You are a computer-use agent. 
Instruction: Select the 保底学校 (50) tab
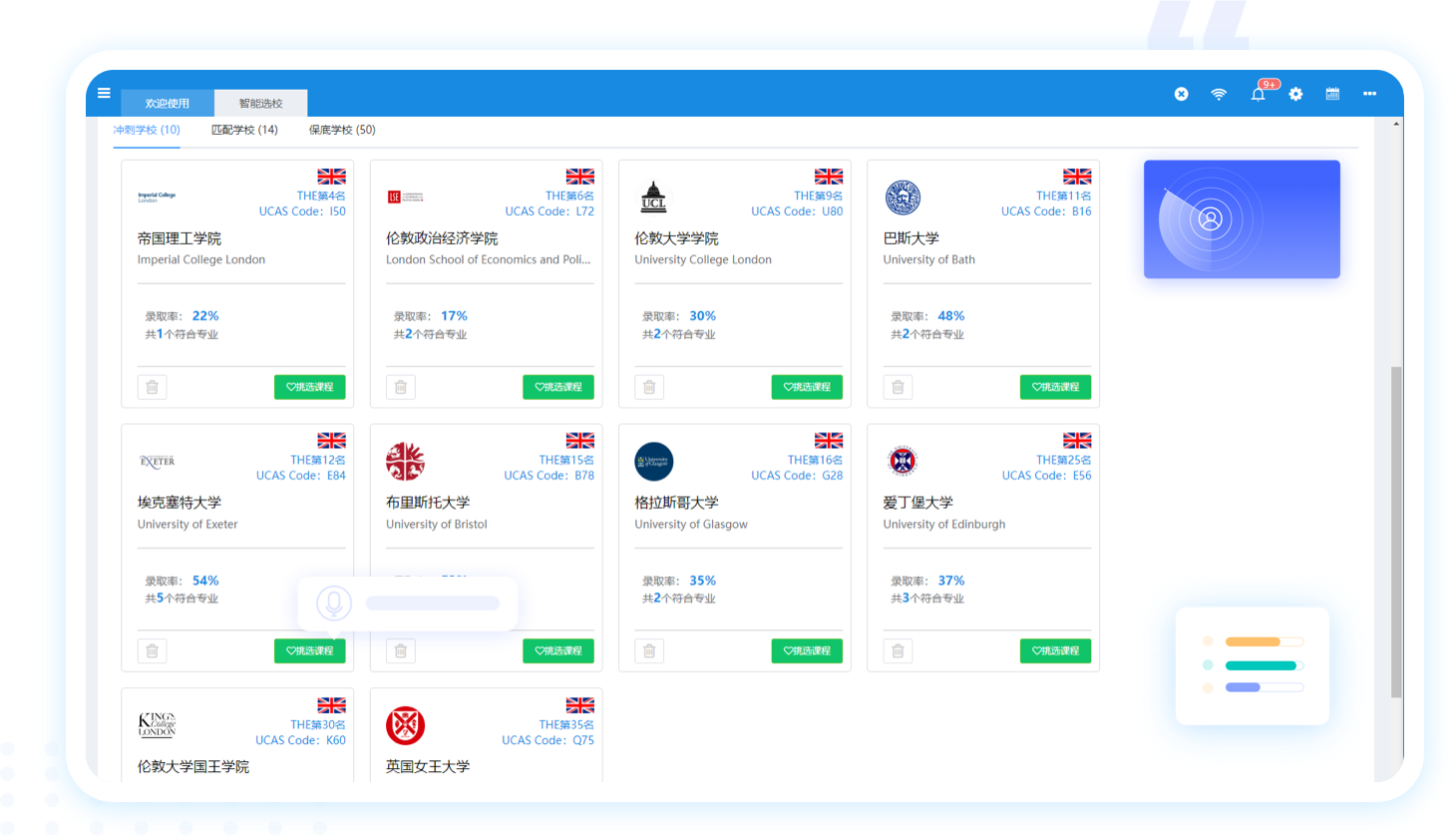(x=342, y=130)
